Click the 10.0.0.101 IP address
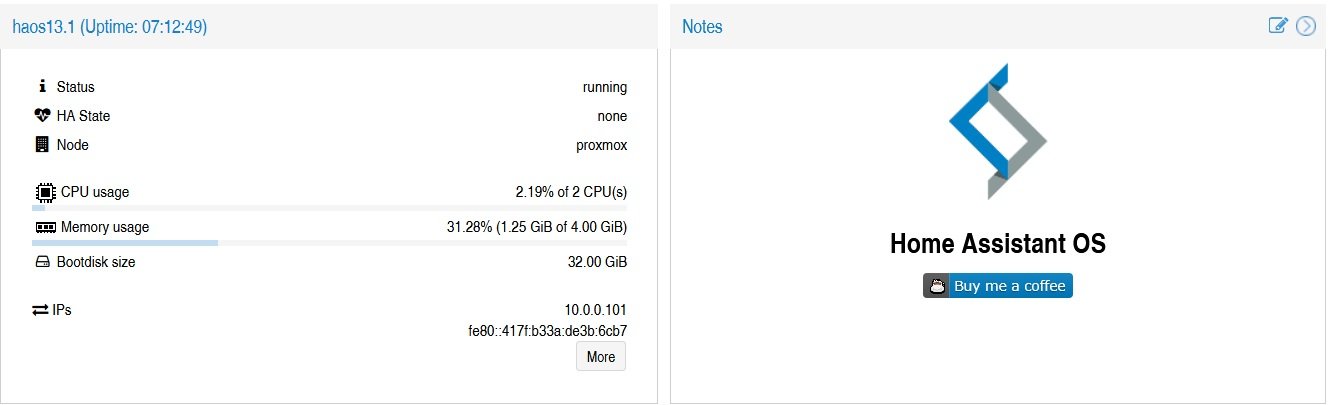This screenshot has height=405, width=1329. pyautogui.click(x=596, y=310)
